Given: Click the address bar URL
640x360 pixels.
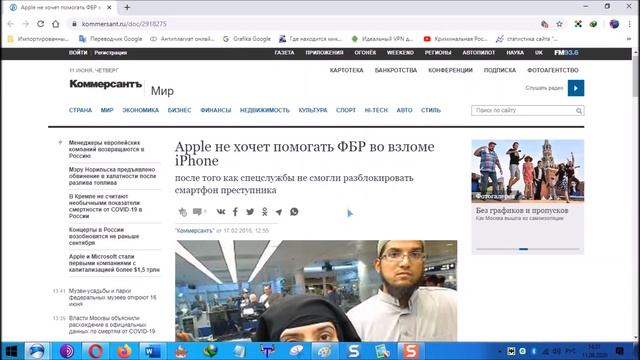Looking at the screenshot, I should coord(124,24).
